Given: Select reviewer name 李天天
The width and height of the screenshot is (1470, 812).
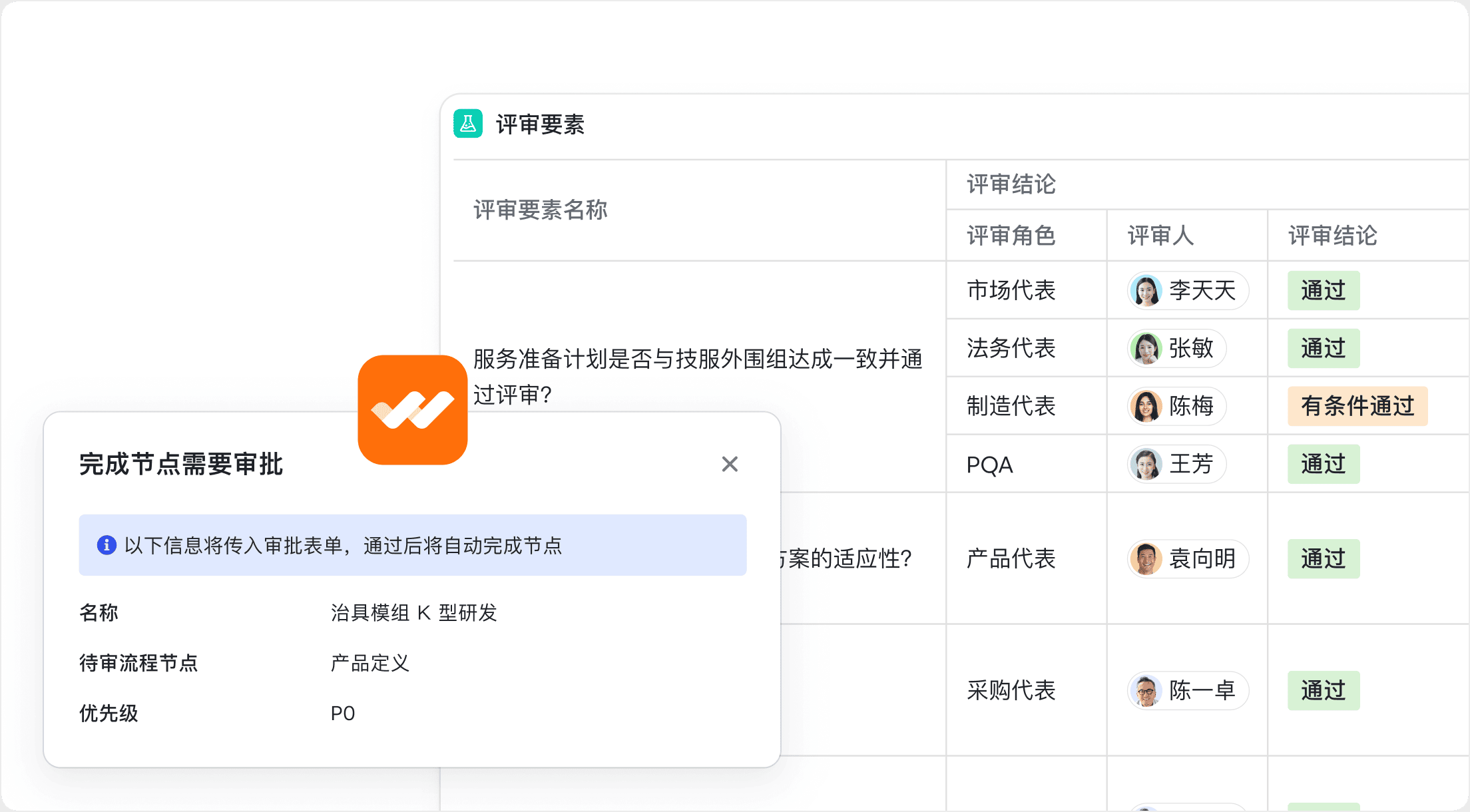Looking at the screenshot, I should pyautogui.click(x=1202, y=290).
